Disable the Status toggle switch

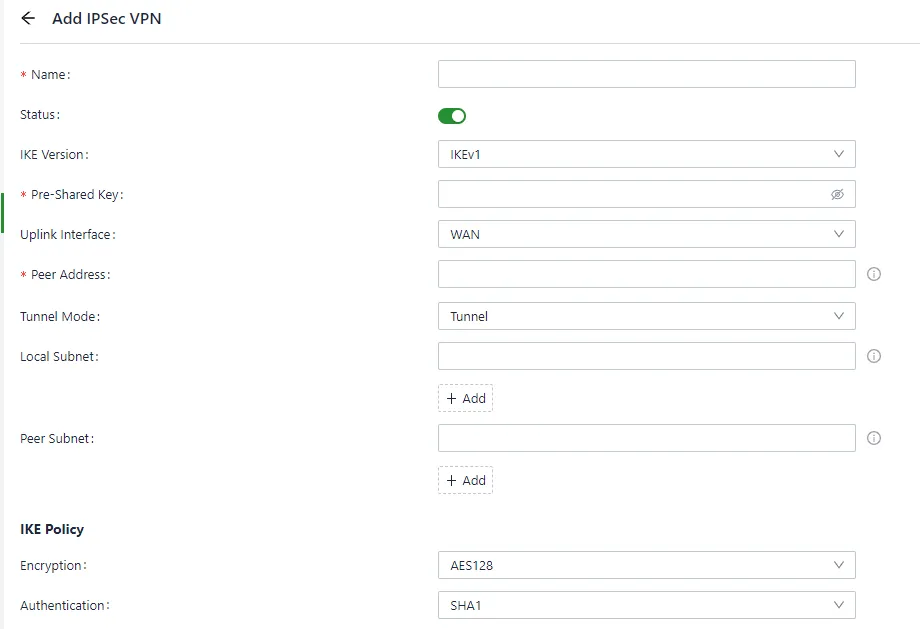point(452,116)
